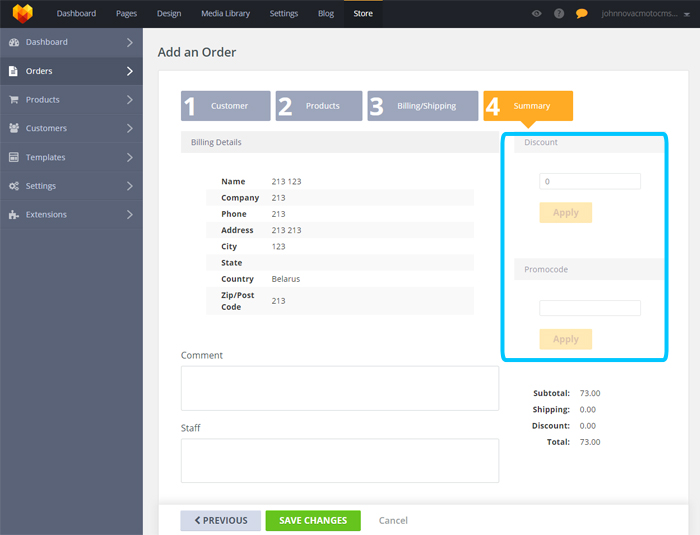The image size is (700, 535).
Task: Click the sidebar Settings gears icon
Action: pyautogui.click(x=14, y=186)
